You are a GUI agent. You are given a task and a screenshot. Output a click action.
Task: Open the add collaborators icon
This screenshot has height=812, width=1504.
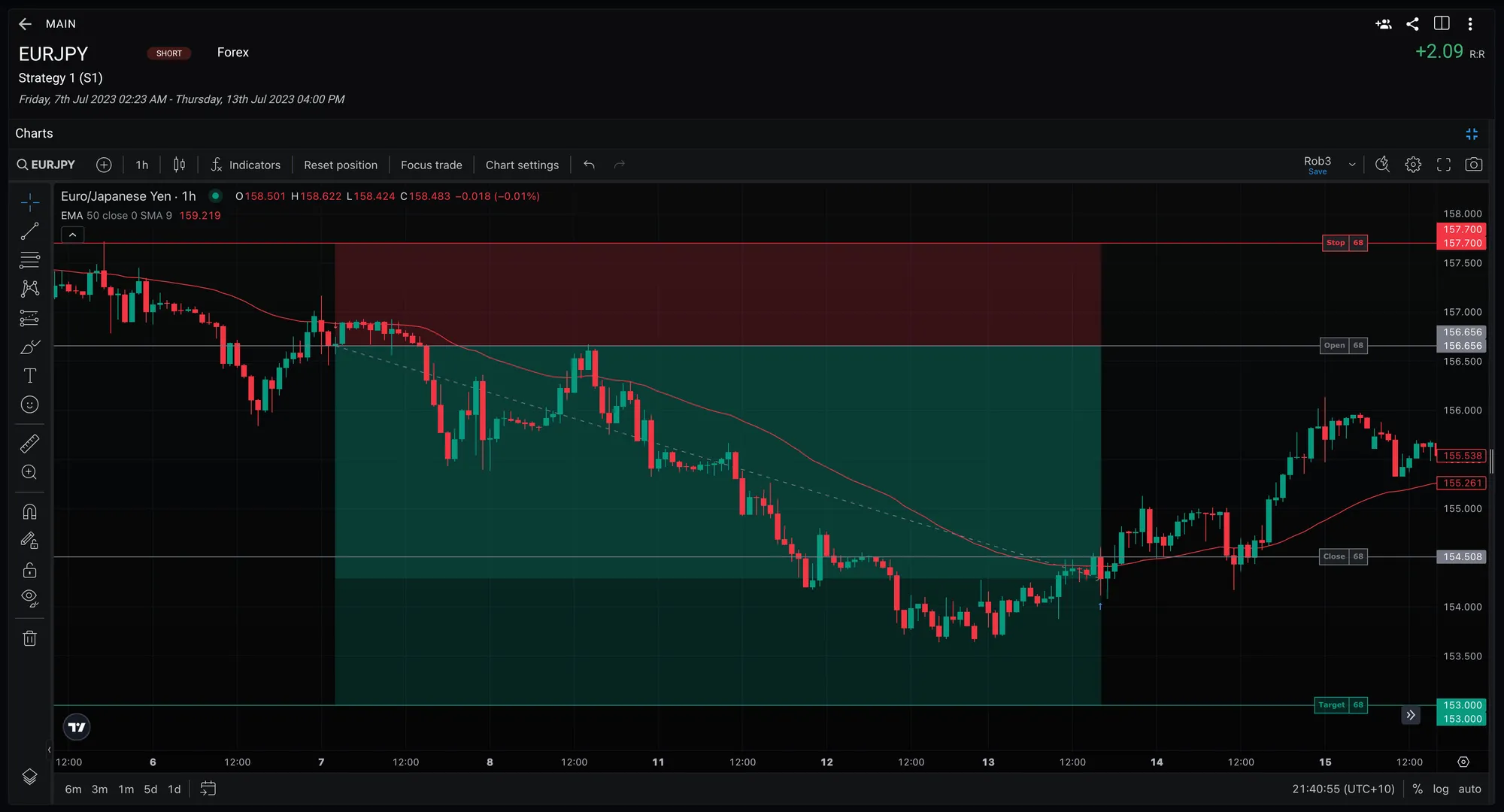[1383, 24]
